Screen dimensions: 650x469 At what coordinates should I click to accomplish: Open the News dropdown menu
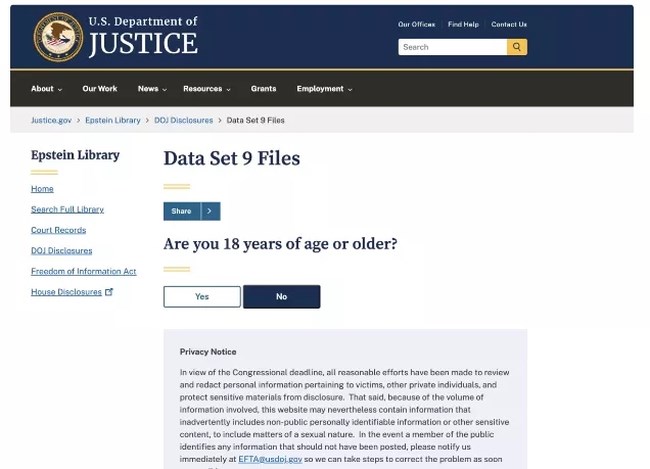click(152, 89)
